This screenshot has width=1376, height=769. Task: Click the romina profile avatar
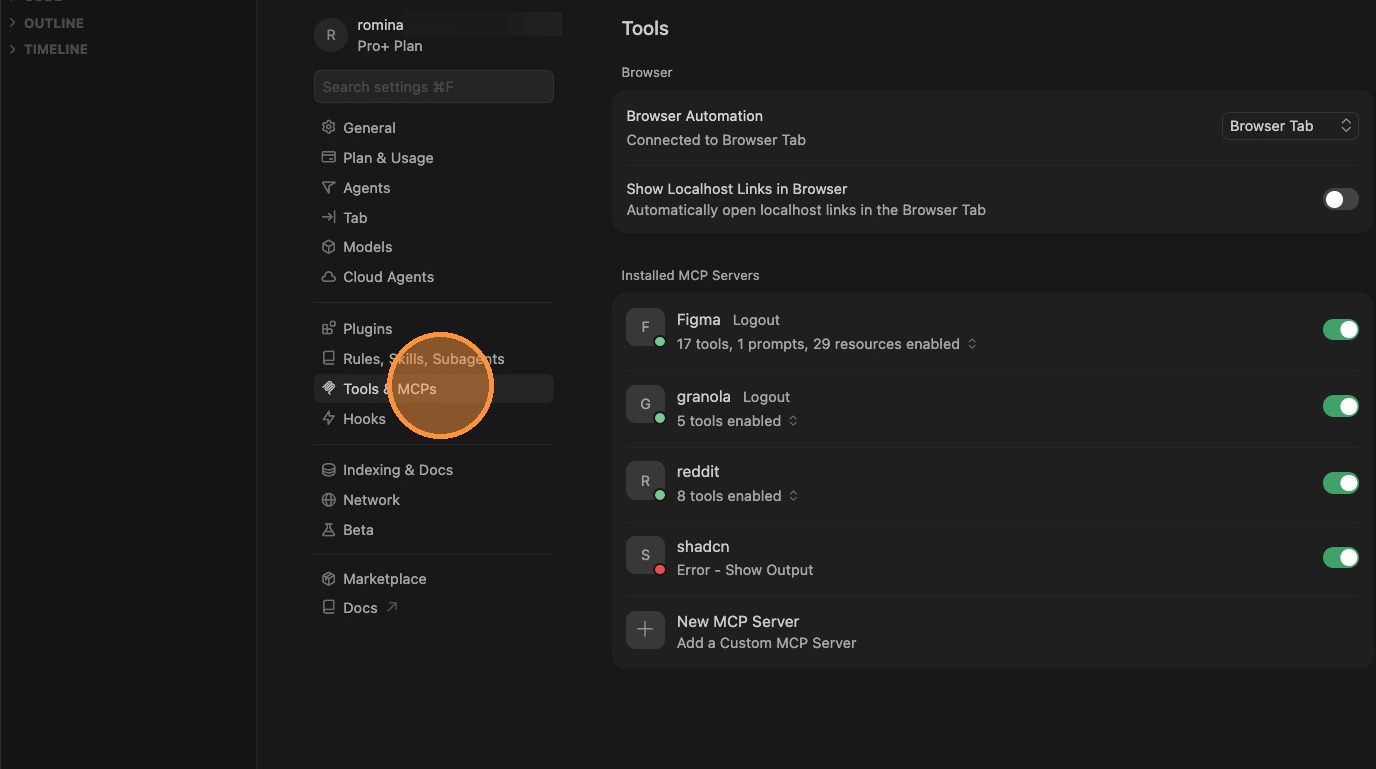click(331, 35)
